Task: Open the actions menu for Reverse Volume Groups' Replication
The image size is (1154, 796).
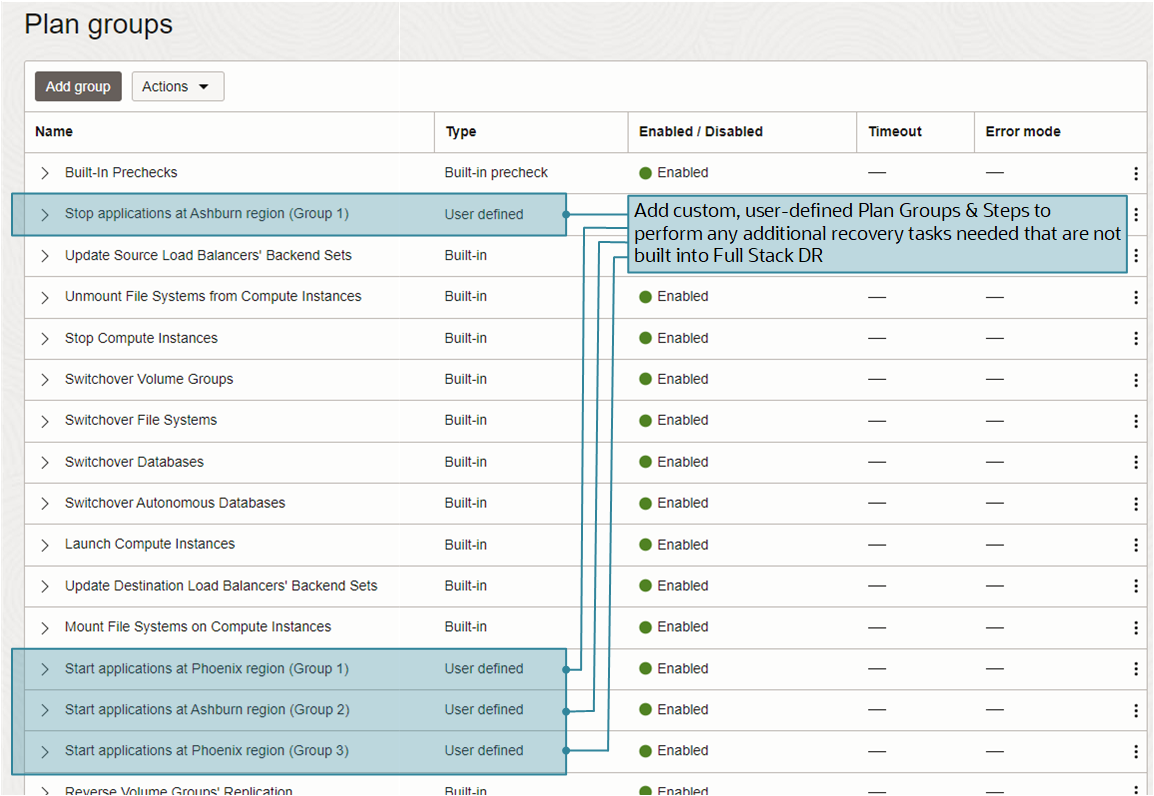Action: point(1136,789)
